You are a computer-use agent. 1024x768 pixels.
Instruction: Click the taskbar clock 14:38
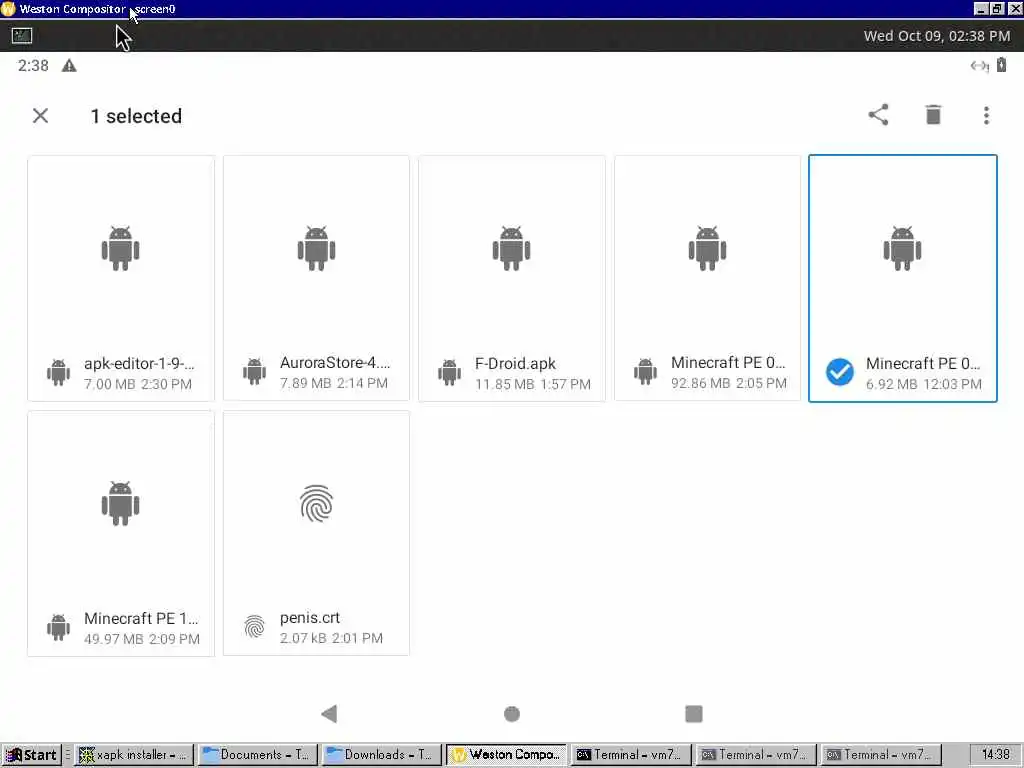(995, 755)
